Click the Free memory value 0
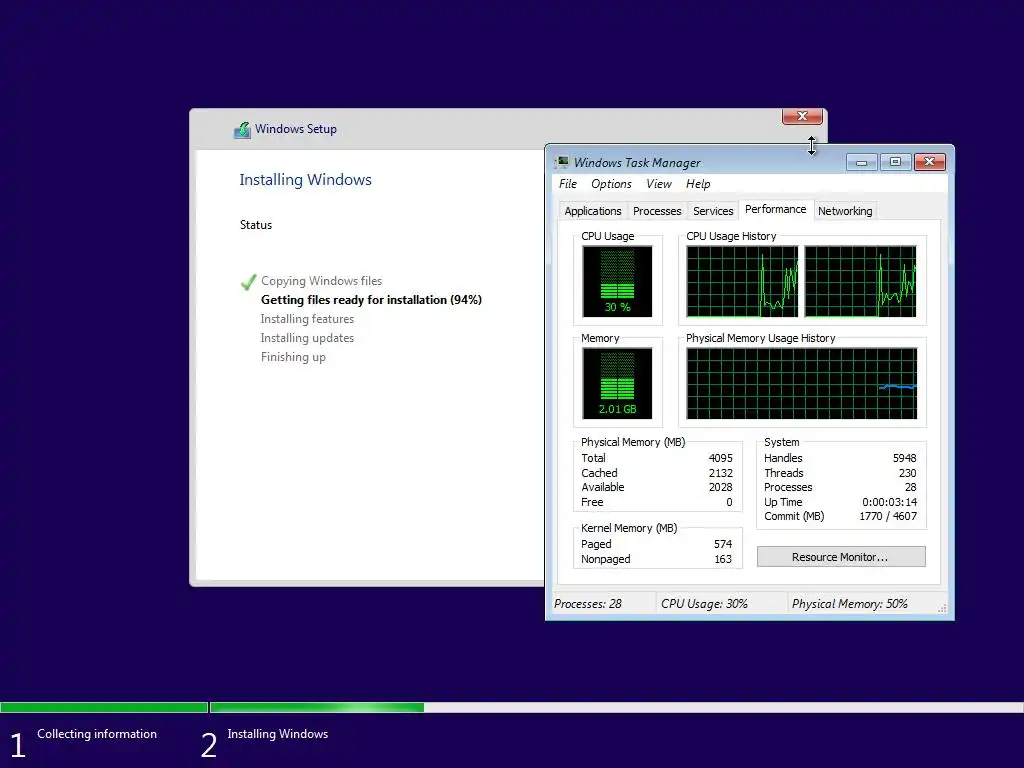Image resolution: width=1024 pixels, height=768 pixels. click(x=729, y=502)
